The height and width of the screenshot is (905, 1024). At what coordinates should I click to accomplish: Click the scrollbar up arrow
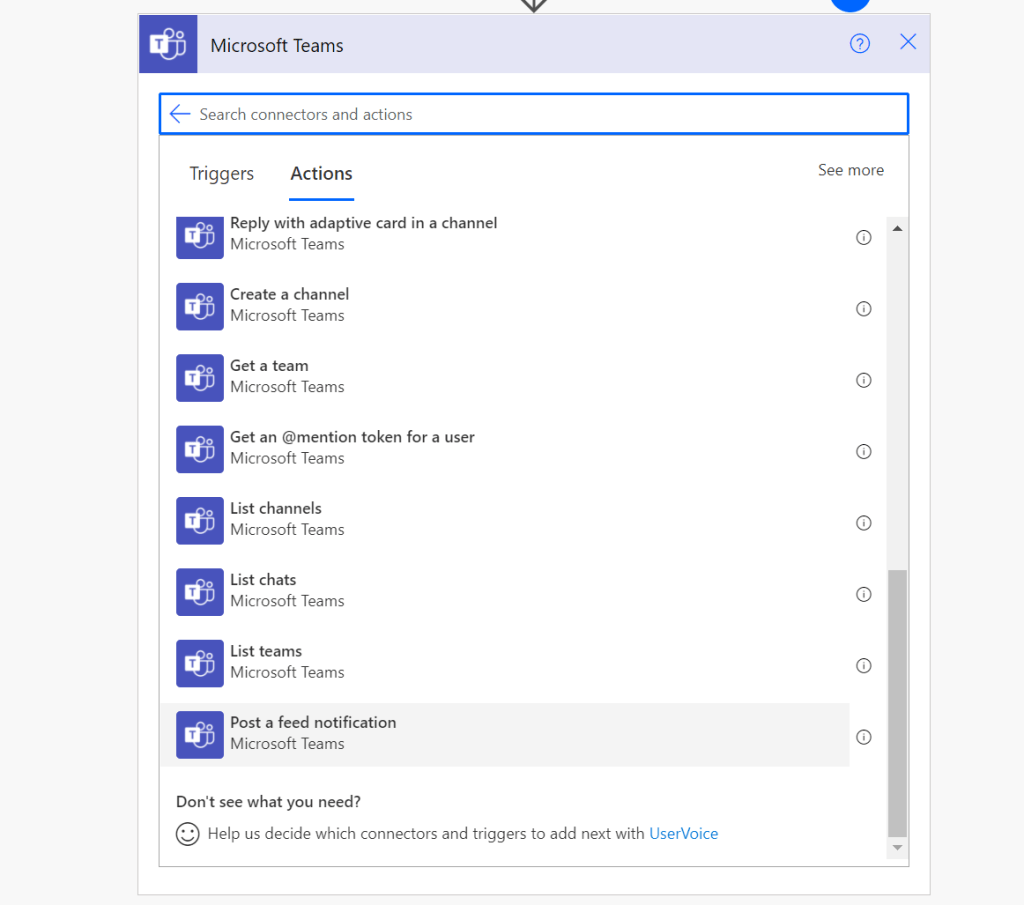point(897,229)
